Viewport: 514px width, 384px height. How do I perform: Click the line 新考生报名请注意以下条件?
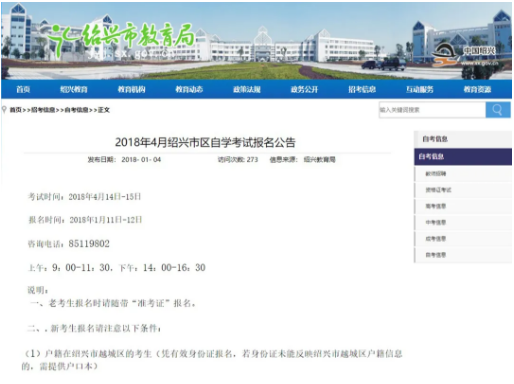tap(94, 328)
